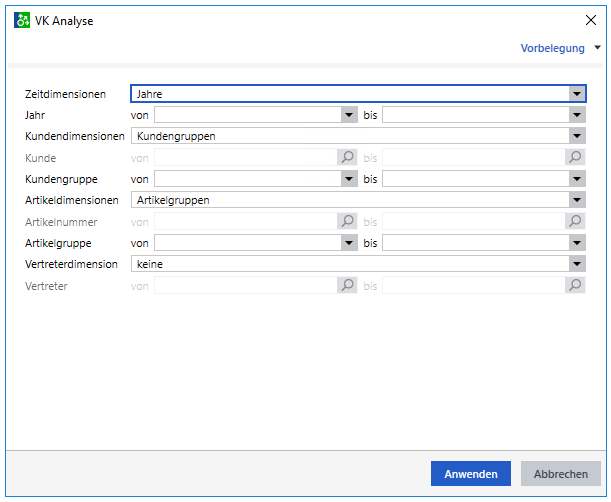Open the Kundendimensionen dropdown
Image resolution: width=611 pixels, height=502 pixels.
[x=577, y=136]
